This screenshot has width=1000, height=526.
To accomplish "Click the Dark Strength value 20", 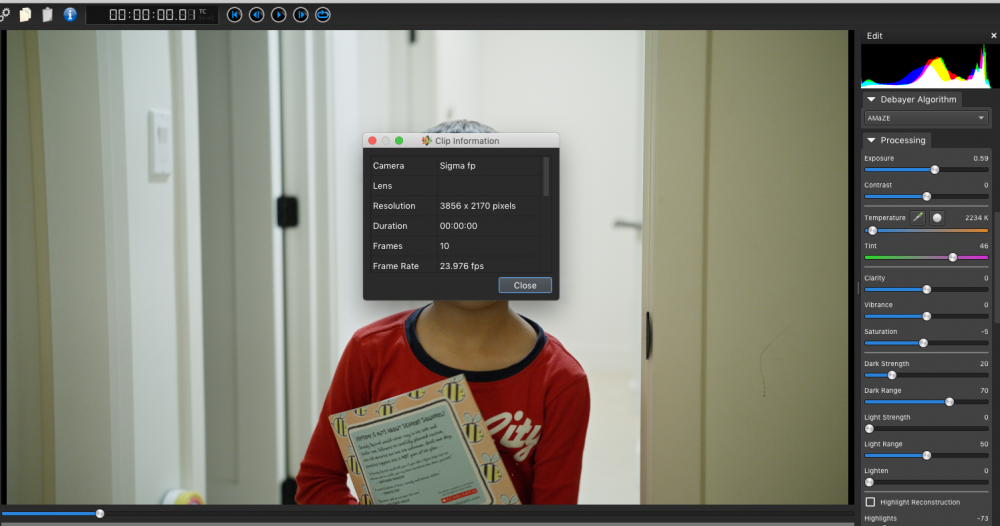I will click(x=984, y=363).
